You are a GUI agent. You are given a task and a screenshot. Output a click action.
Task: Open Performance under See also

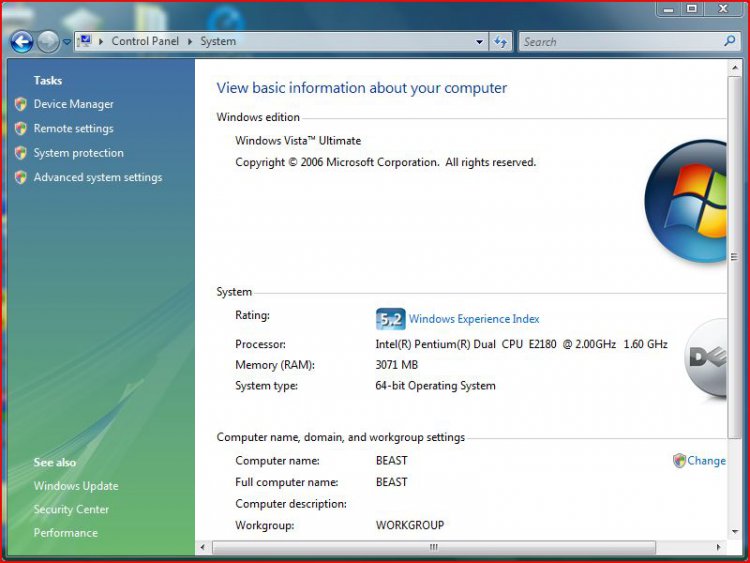[x=66, y=533]
